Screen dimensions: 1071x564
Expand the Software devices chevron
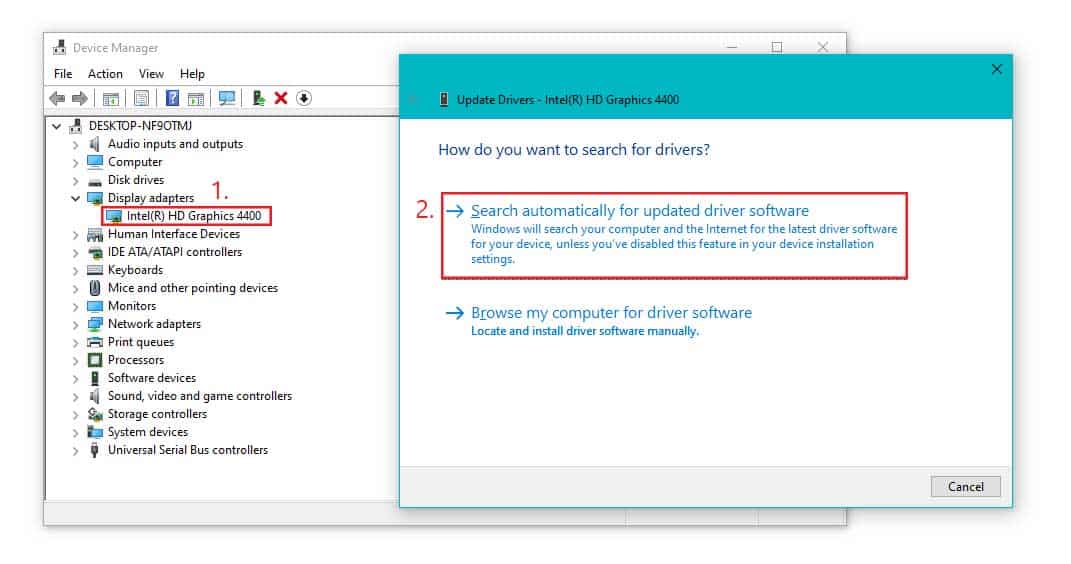pos(76,378)
